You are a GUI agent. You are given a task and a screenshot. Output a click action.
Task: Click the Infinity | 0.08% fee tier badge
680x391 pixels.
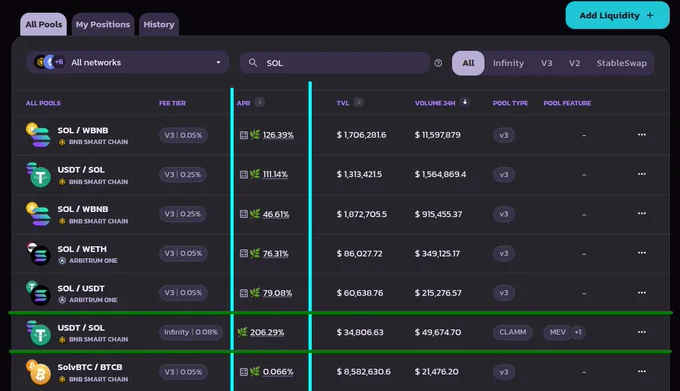click(191, 332)
